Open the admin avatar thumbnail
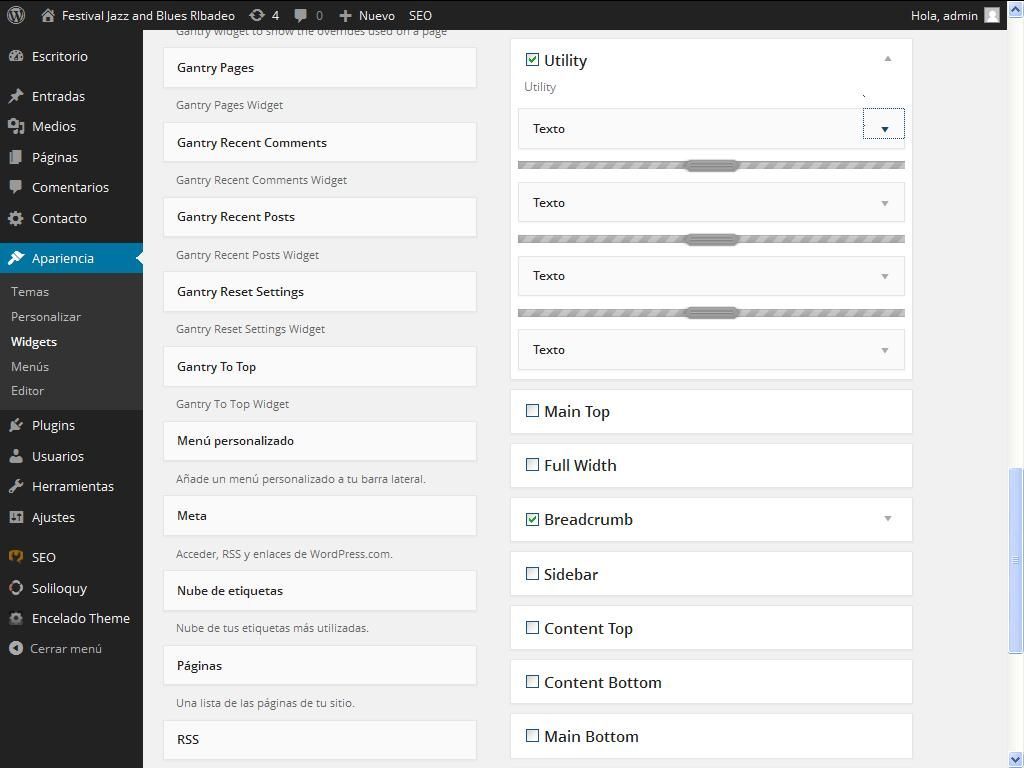The width and height of the screenshot is (1024, 768). 992,16
